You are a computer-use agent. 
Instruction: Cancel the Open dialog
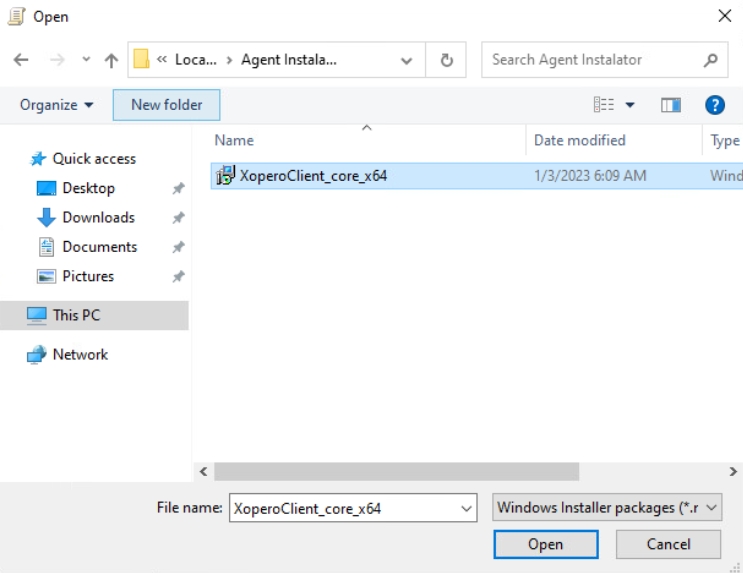click(x=668, y=544)
